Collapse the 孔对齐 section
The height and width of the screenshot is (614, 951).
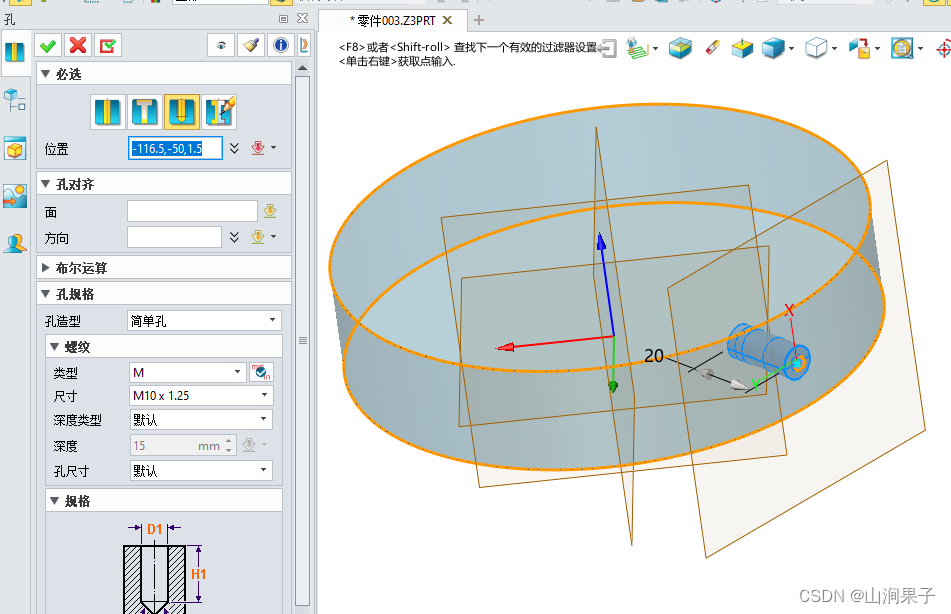click(x=45, y=184)
